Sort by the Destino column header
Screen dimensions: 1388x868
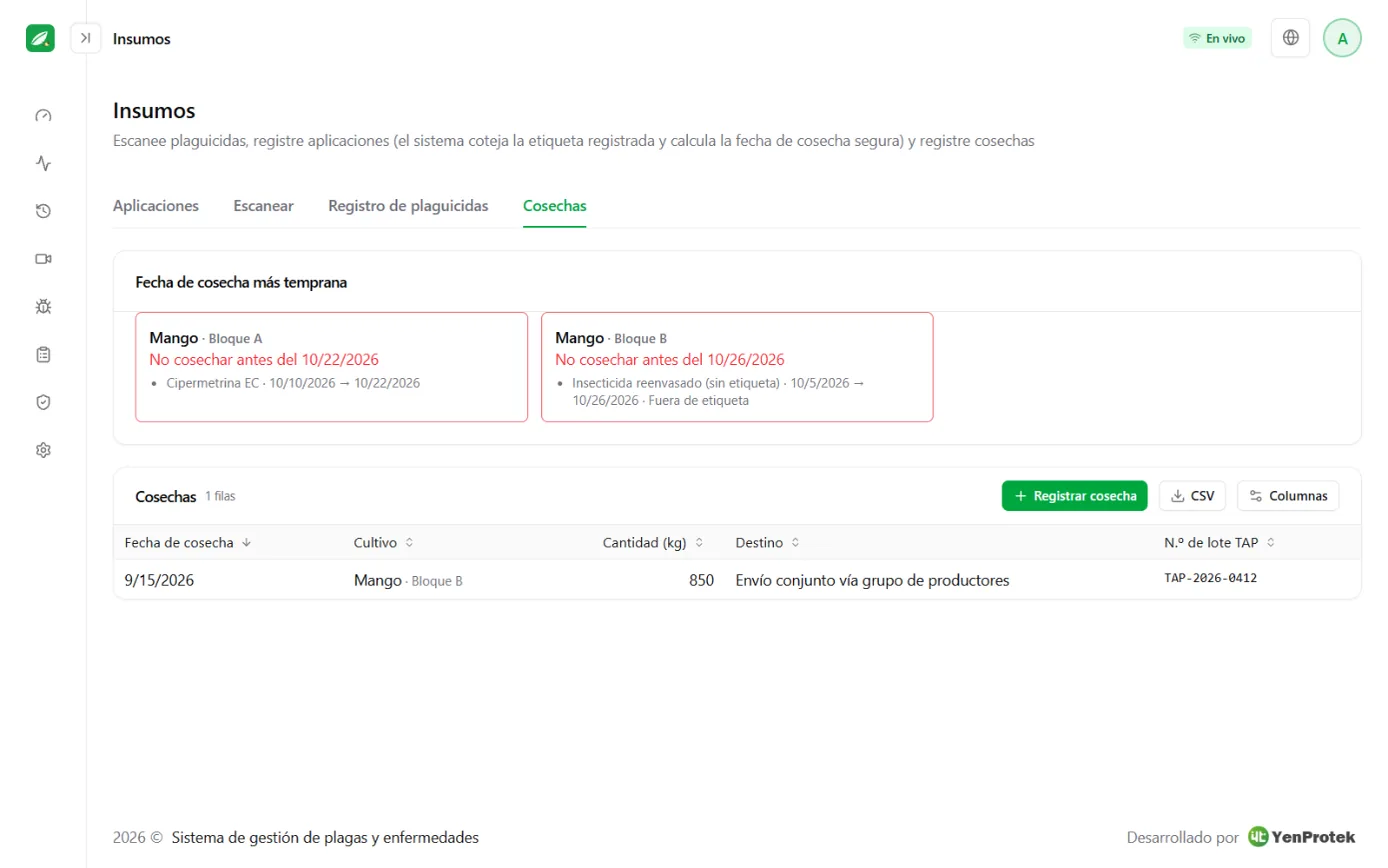pyautogui.click(x=767, y=543)
